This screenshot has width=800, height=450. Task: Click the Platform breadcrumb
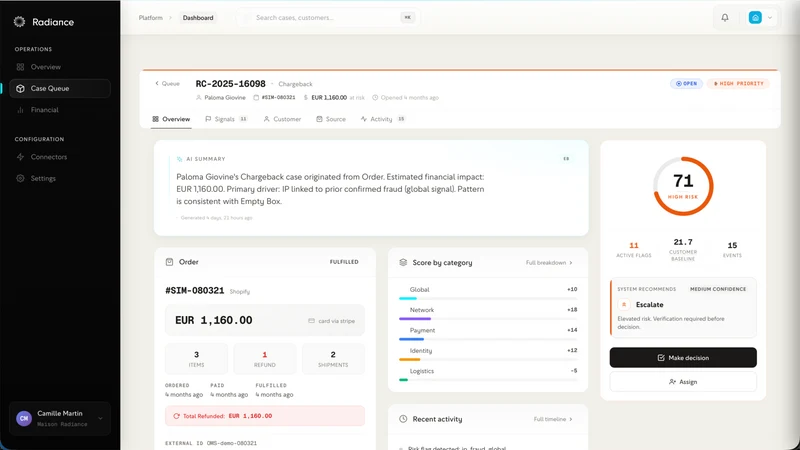[x=151, y=17]
